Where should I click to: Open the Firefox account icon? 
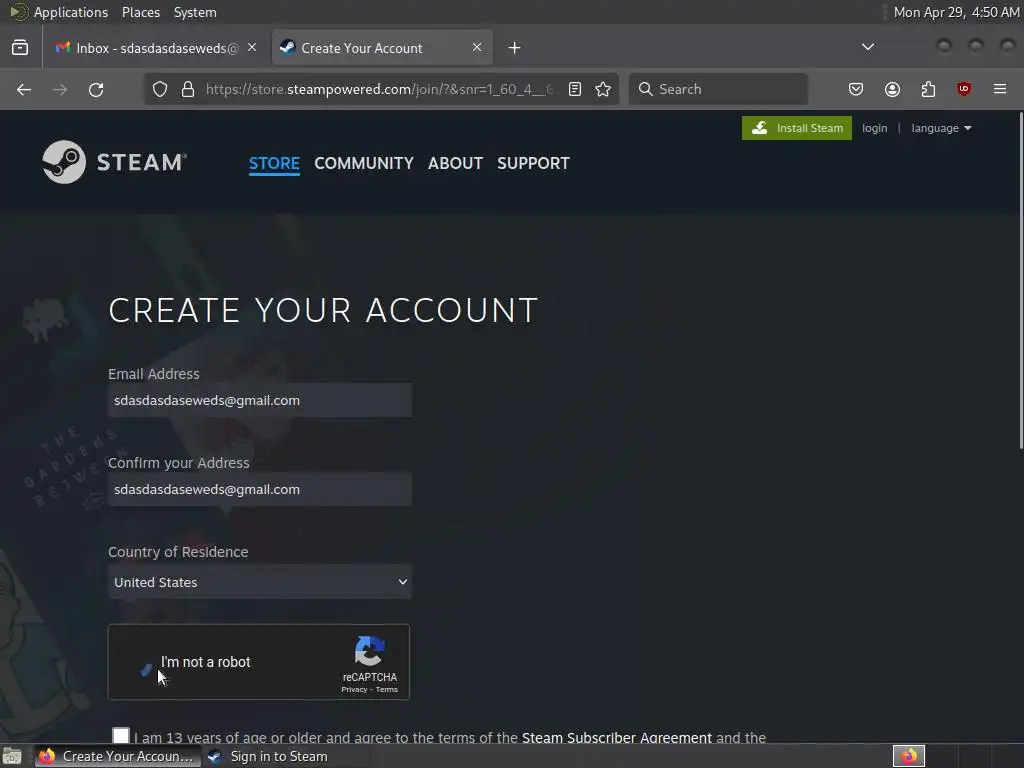click(892, 89)
